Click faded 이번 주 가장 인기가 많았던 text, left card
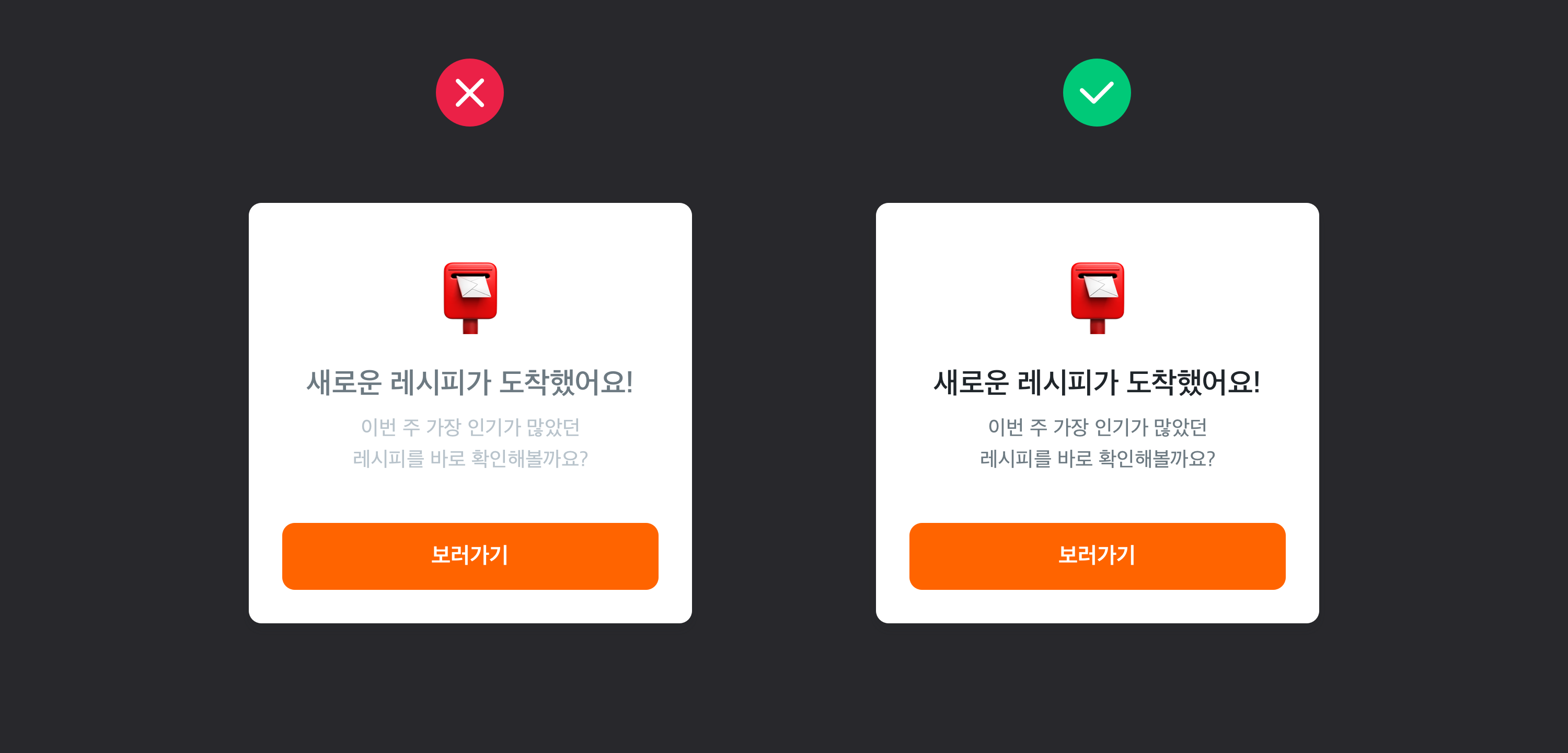The height and width of the screenshot is (753, 1568). [x=469, y=427]
